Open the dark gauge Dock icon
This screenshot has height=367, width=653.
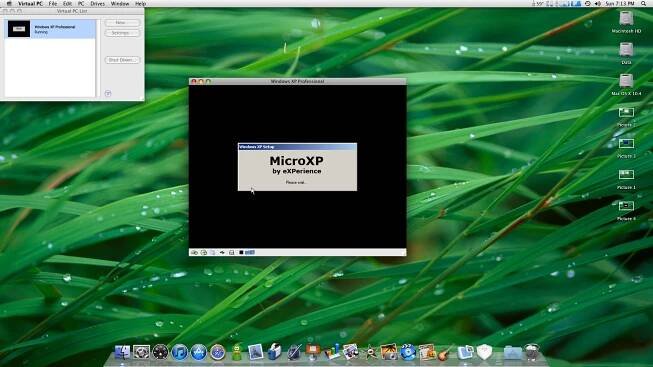tap(160, 352)
